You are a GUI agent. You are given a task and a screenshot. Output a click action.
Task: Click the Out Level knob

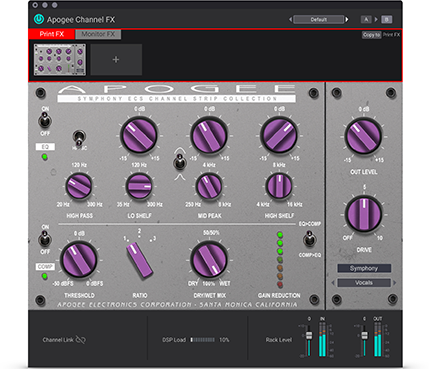363,137
